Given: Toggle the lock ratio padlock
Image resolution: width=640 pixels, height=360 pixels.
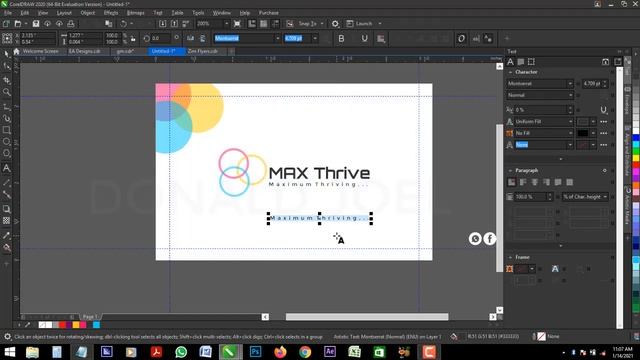Looking at the screenshot, I should 133,39.
